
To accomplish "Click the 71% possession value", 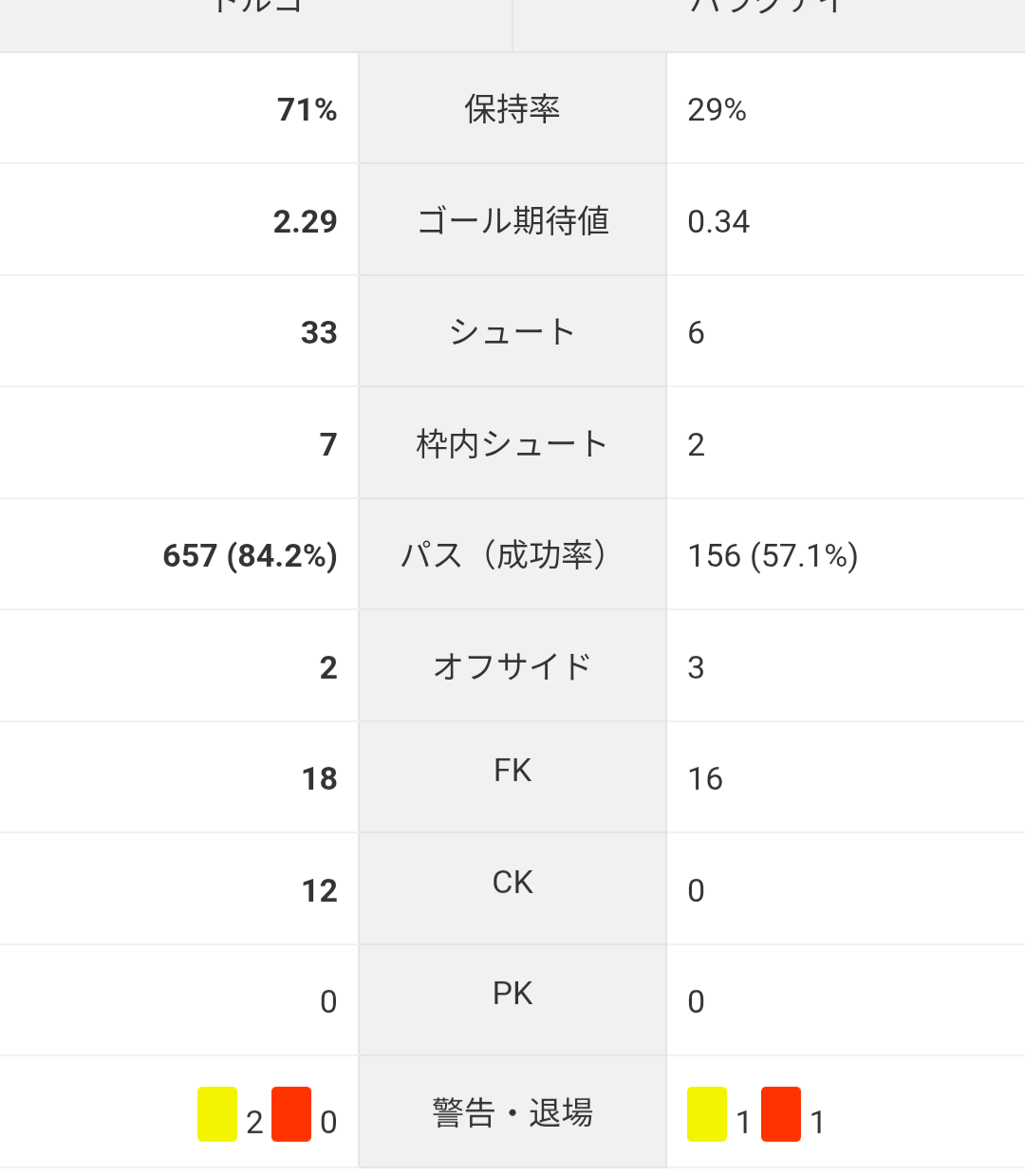I will pos(307,110).
